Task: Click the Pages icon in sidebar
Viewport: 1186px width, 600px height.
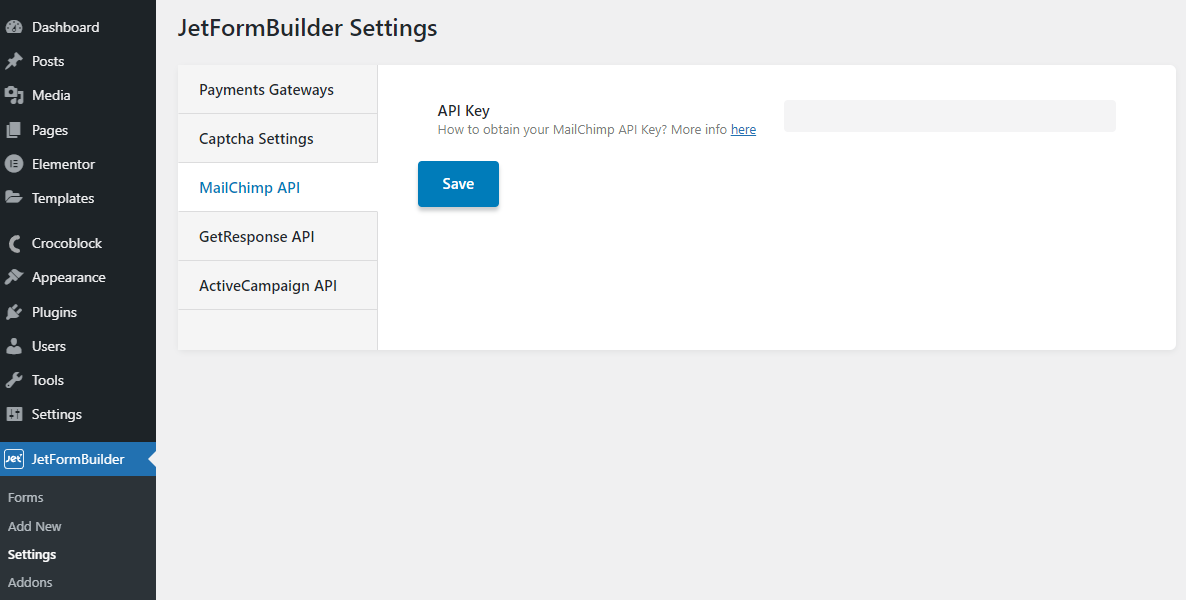Action: click(14, 130)
